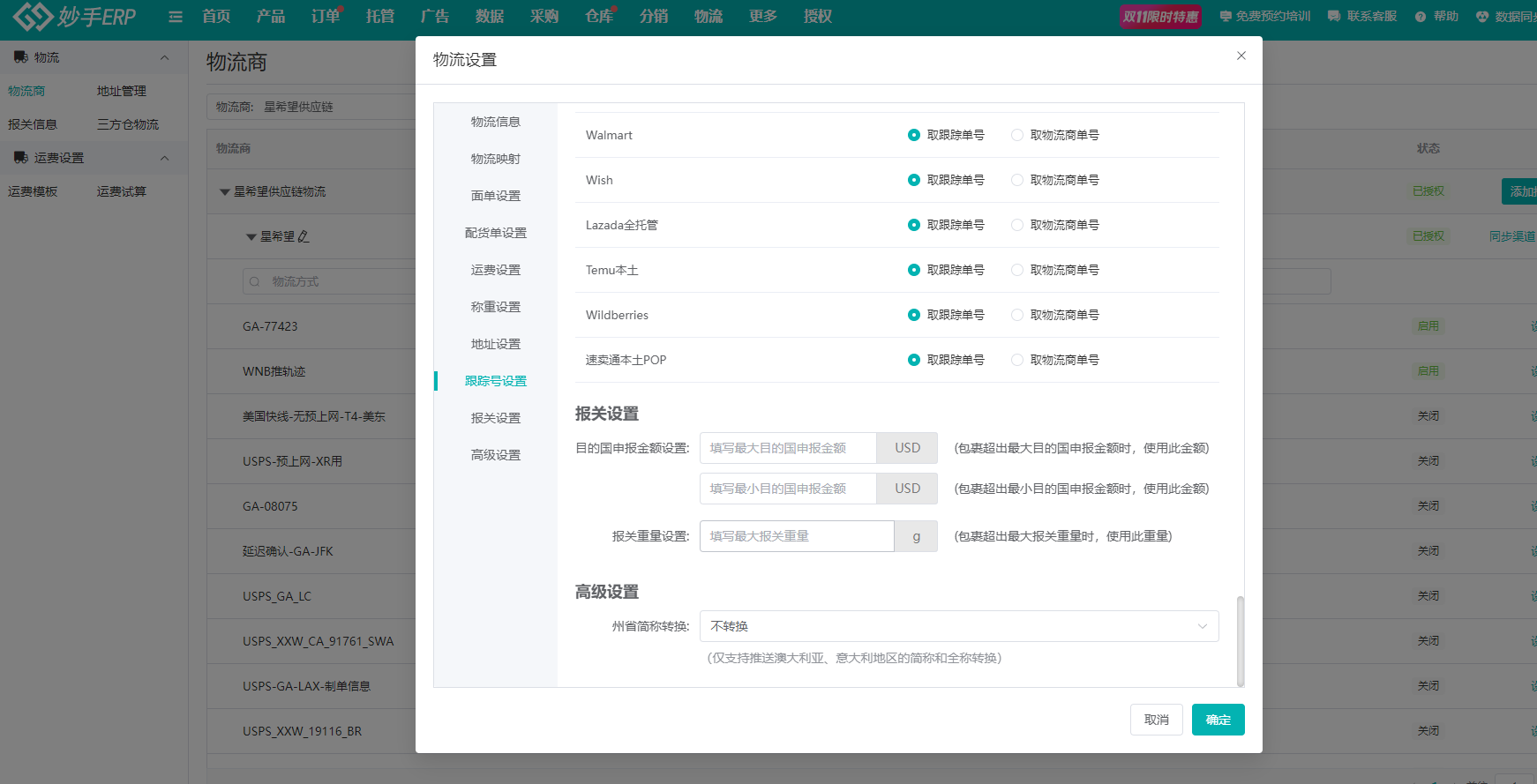Click the edit pencil icon beside 星希望
Viewport: 1537px width, 784px height.
coord(304,236)
